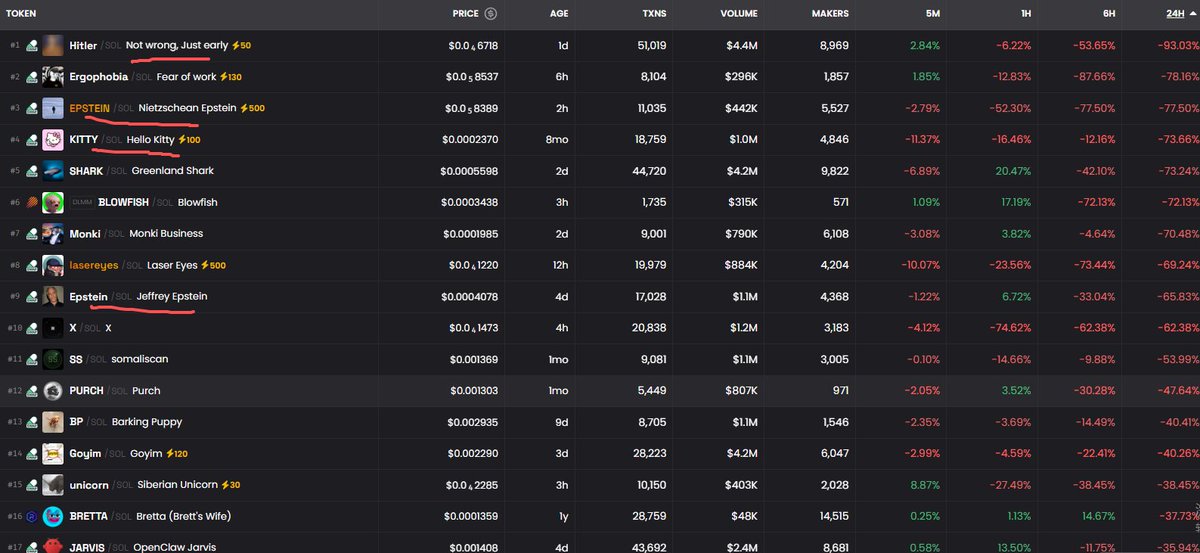Click the DLMM badge on the BLOWFISH row

click(82, 202)
